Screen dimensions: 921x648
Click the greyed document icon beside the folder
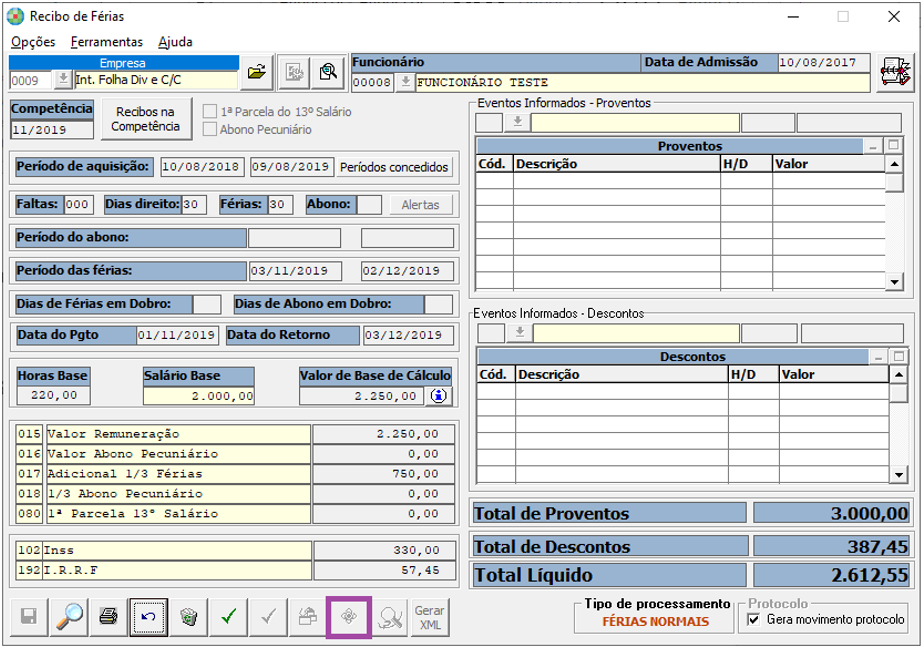[294, 72]
